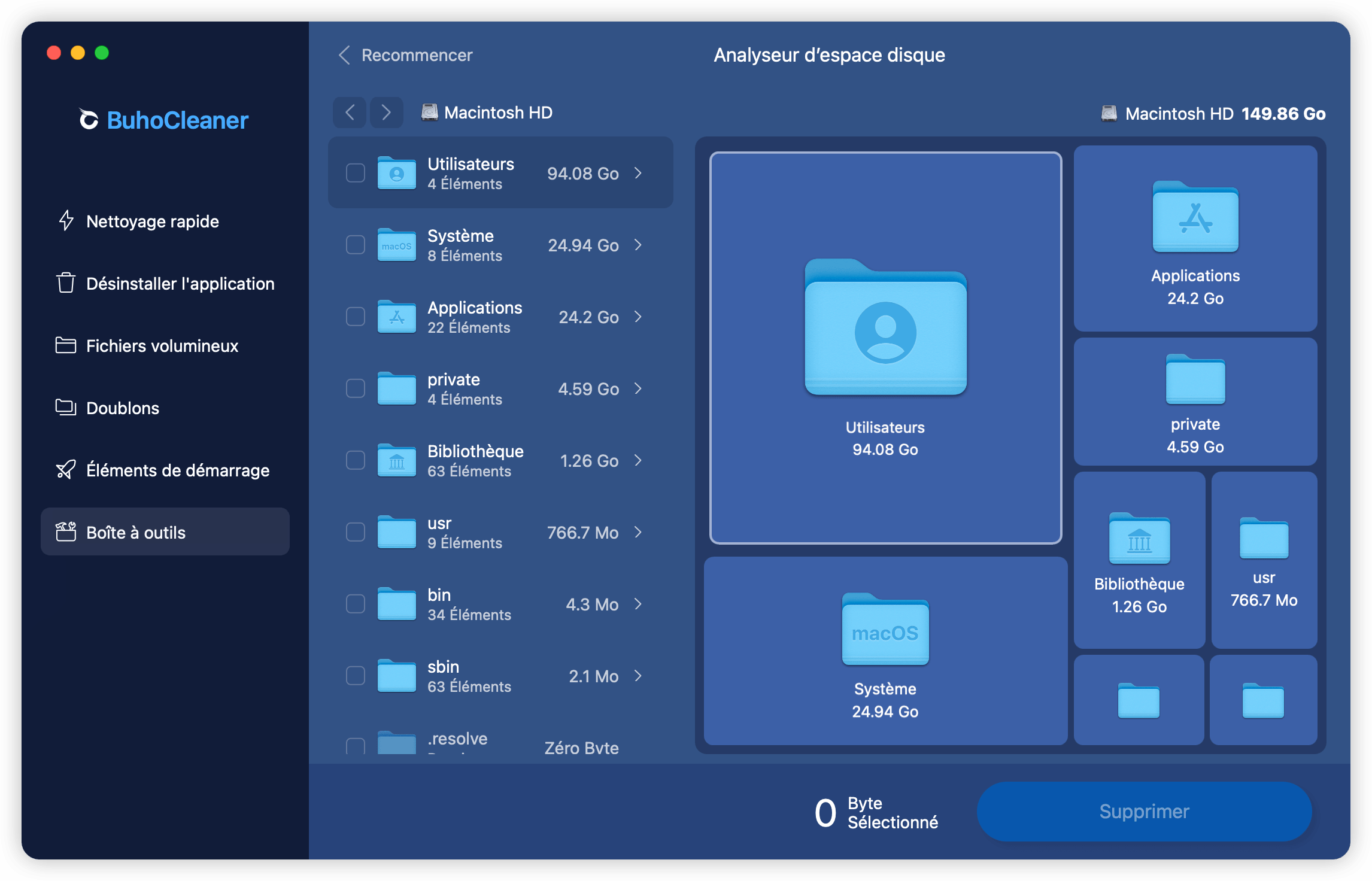Expand usr row chevron

click(x=638, y=532)
